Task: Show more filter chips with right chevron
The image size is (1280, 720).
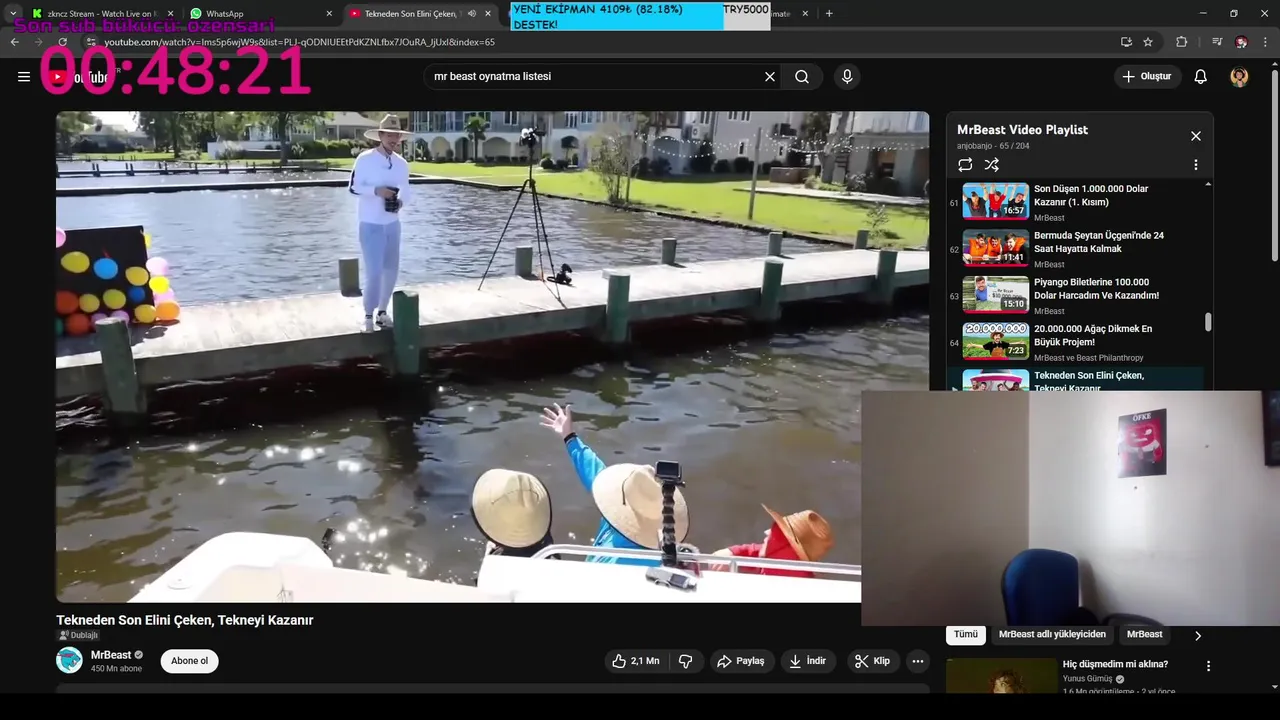Action: 1198,635
